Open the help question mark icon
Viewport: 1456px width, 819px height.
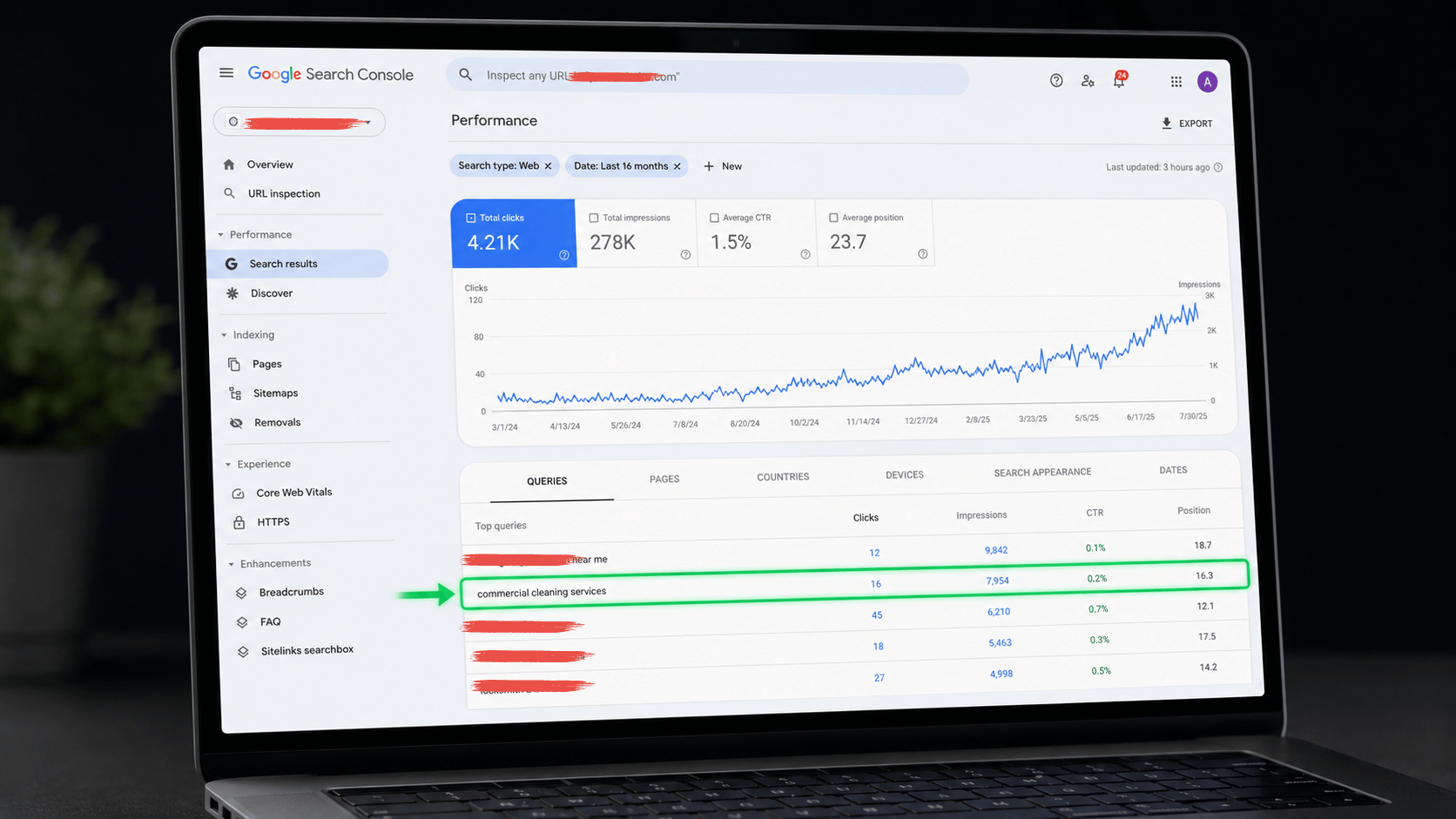(1056, 81)
